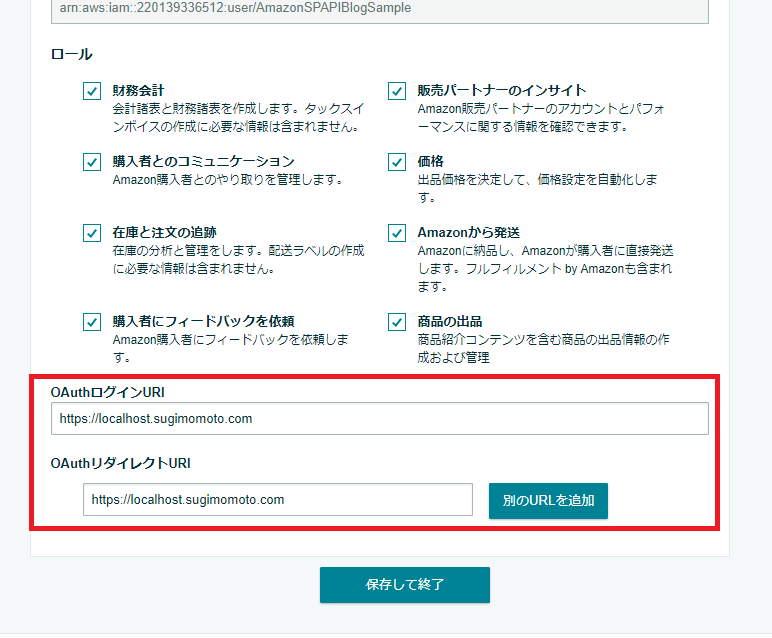Click the description starting 出品価格を決定して

[537, 189]
